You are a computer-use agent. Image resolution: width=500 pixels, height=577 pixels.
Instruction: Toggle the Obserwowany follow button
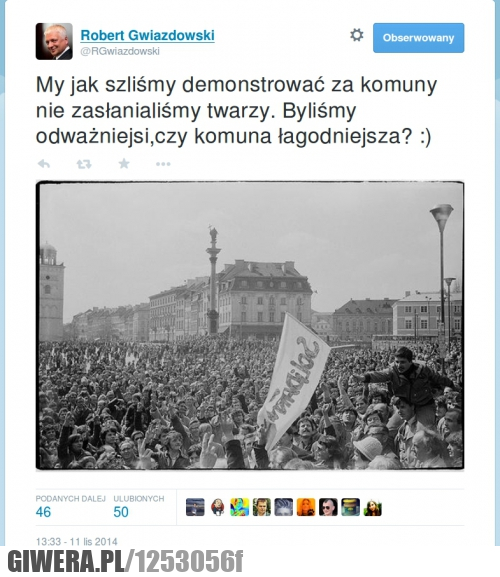coord(418,38)
